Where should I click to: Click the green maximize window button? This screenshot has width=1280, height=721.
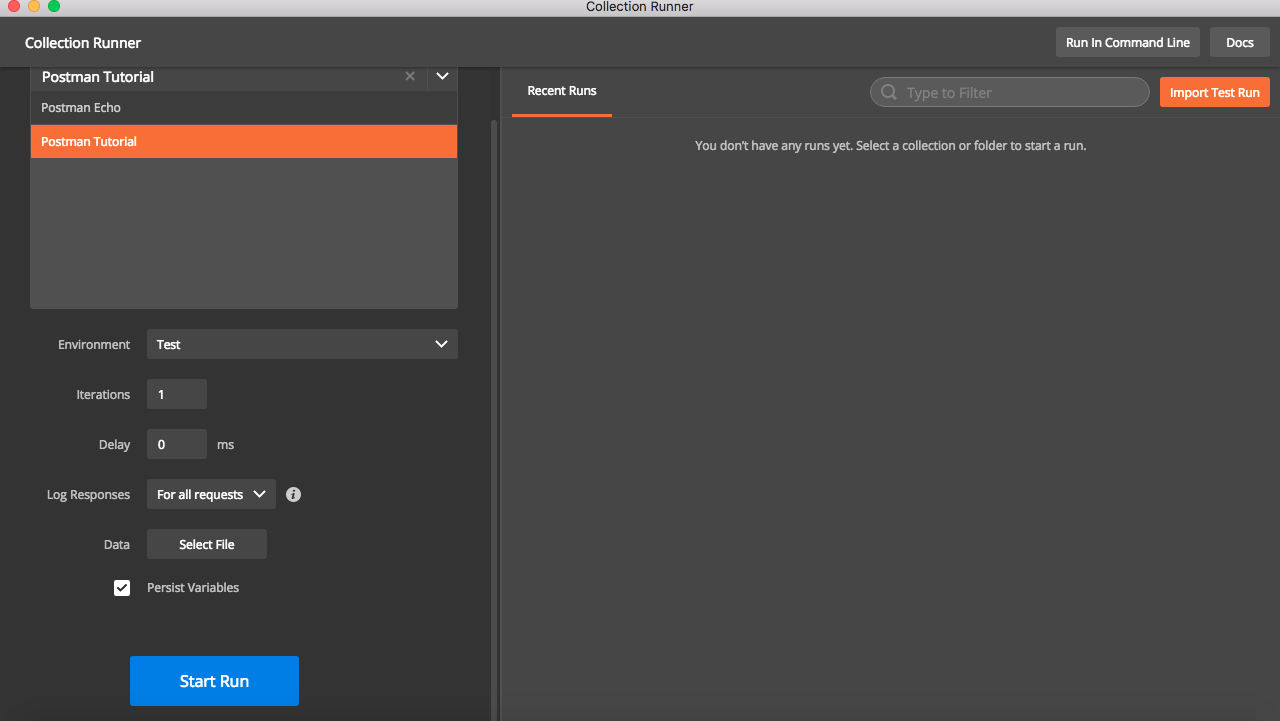click(x=54, y=7)
